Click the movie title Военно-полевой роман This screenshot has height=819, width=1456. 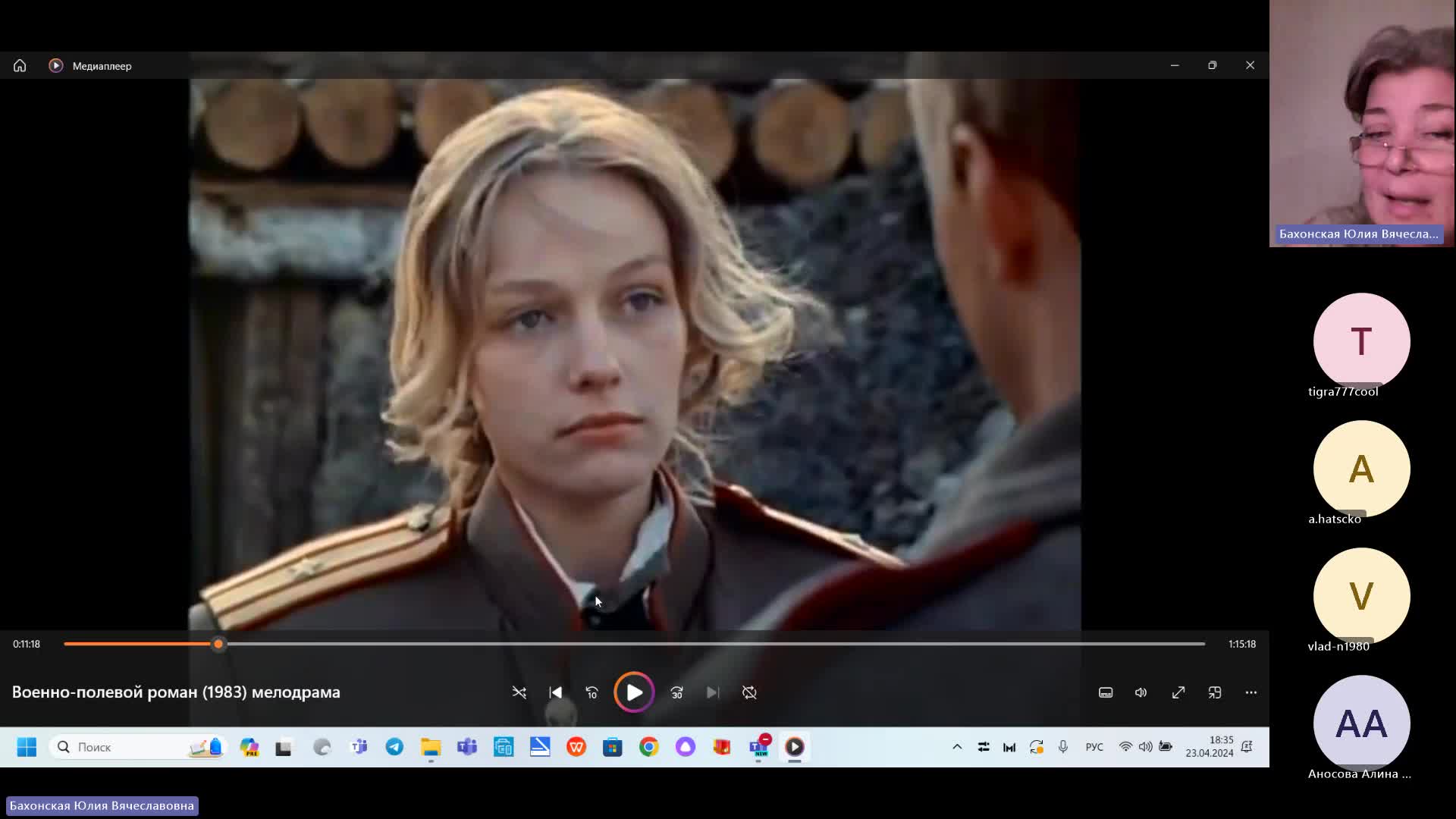click(176, 692)
